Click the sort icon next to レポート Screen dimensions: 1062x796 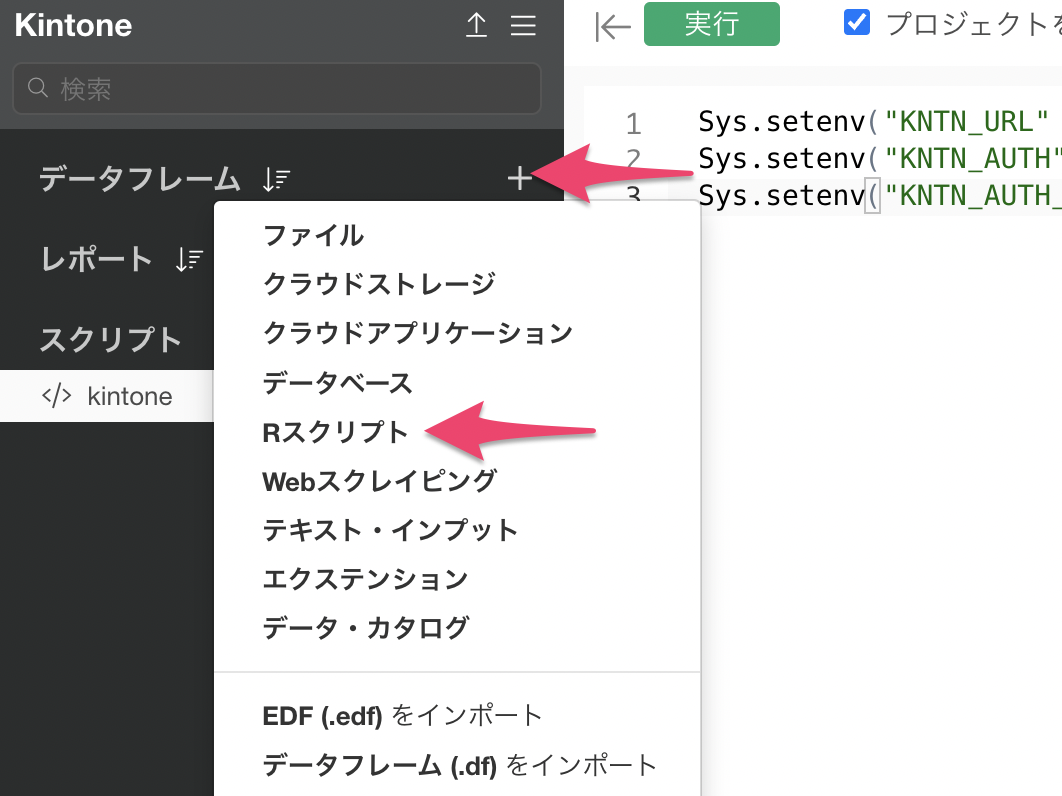[x=189, y=259]
